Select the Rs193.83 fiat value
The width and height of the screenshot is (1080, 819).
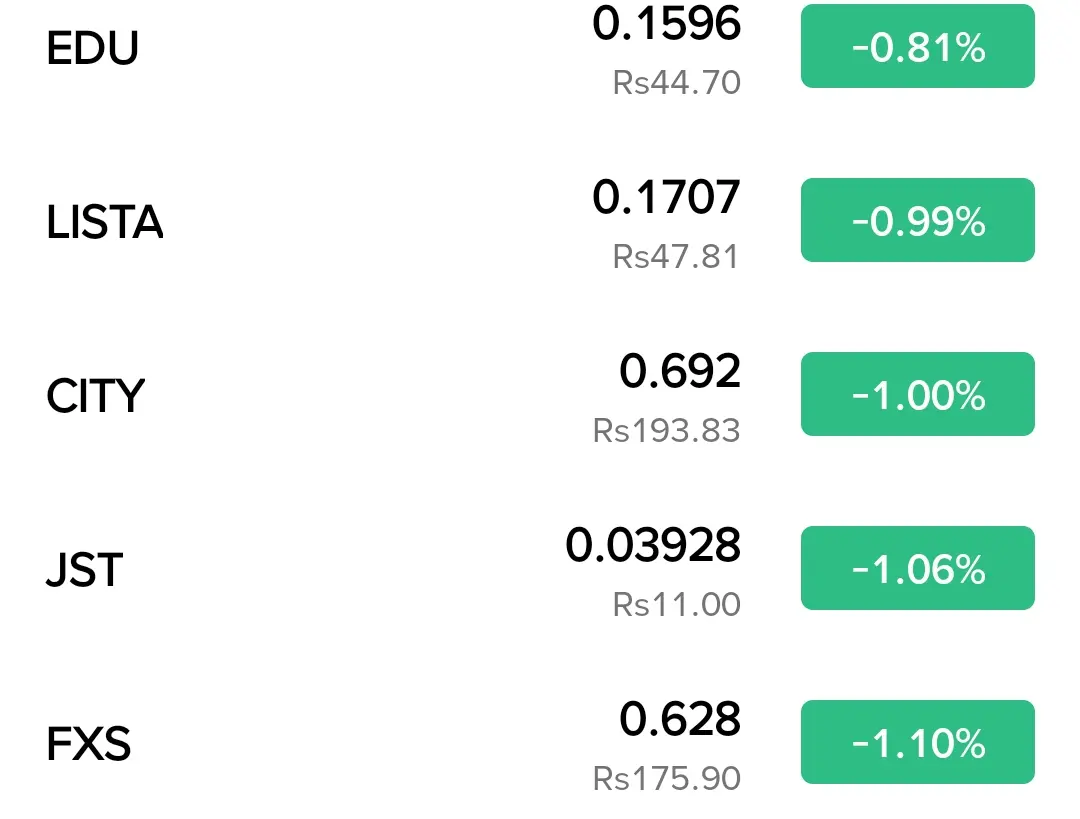[667, 431]
